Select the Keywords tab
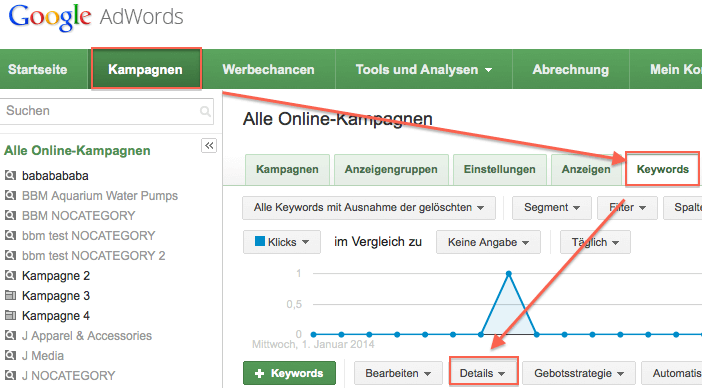The width and height of the screenshot is (702, 388). pos(663,170)
